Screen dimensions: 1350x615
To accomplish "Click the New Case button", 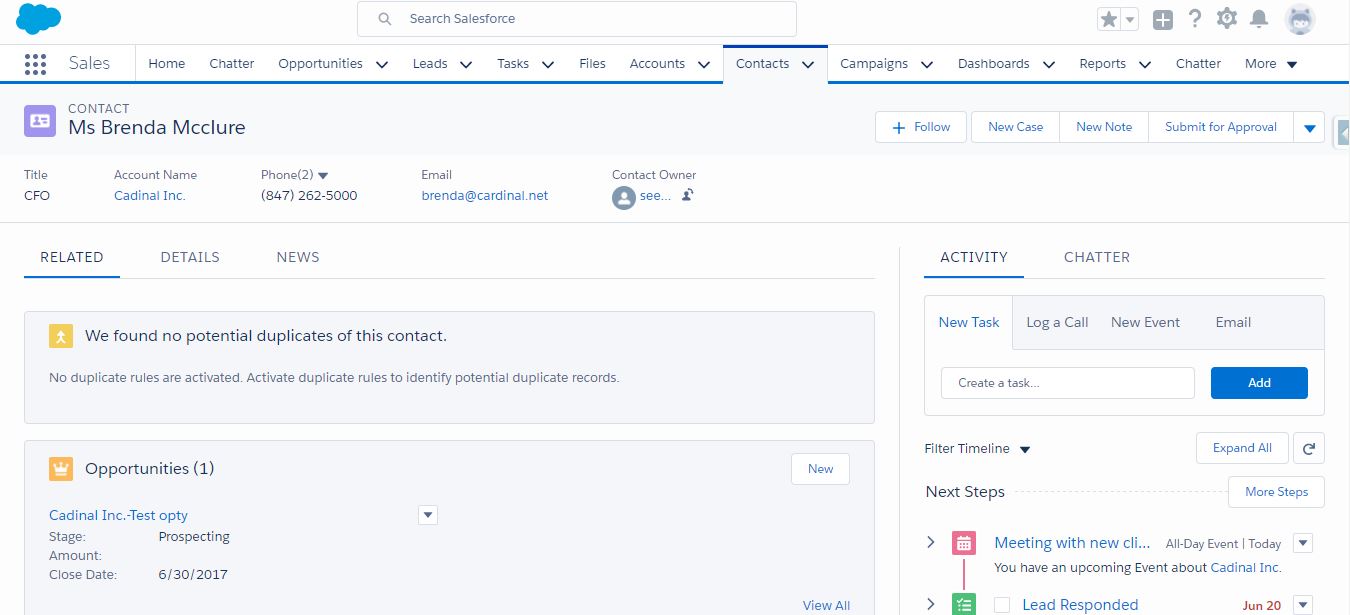I will pyautogui.click(x=1015, y=127).
